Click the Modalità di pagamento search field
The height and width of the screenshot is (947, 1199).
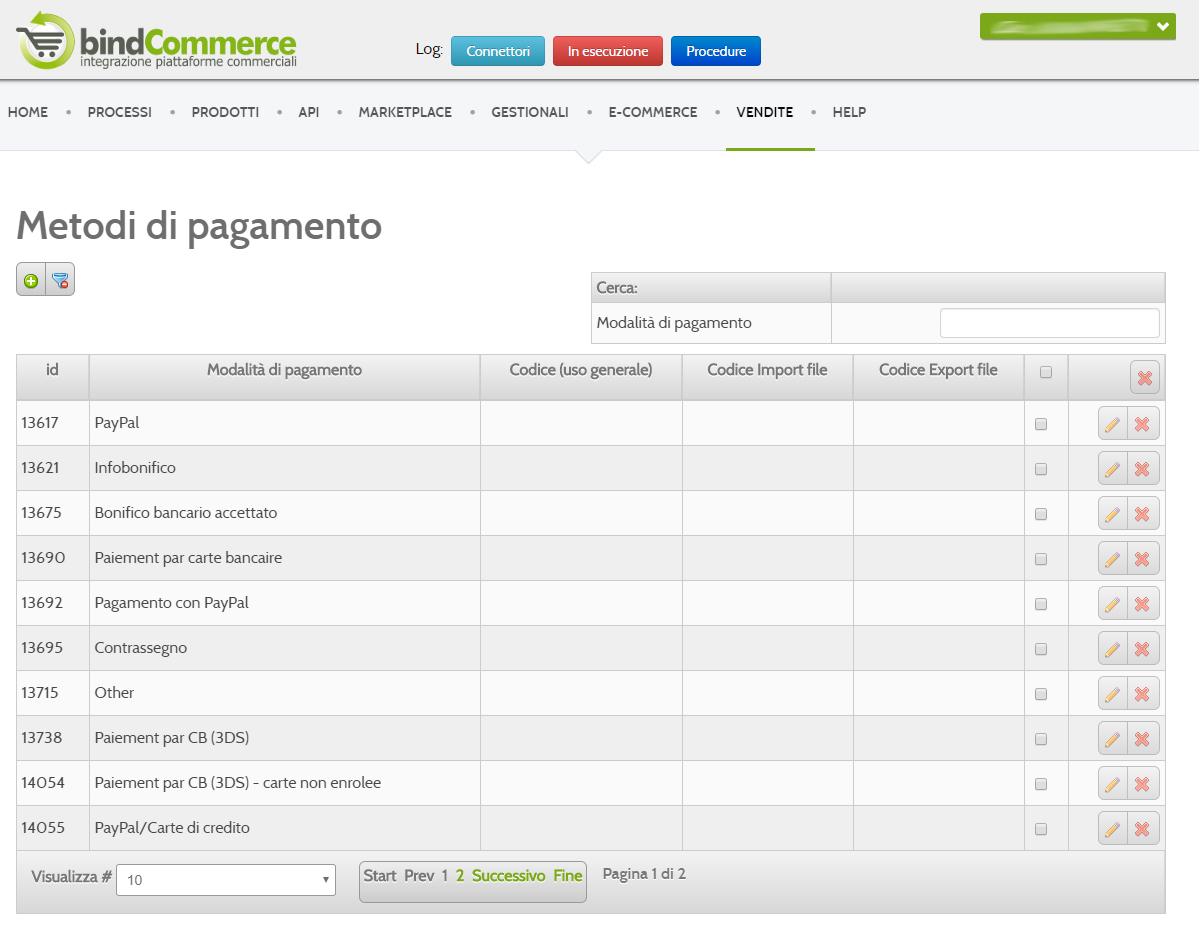tap(1049, 323)
